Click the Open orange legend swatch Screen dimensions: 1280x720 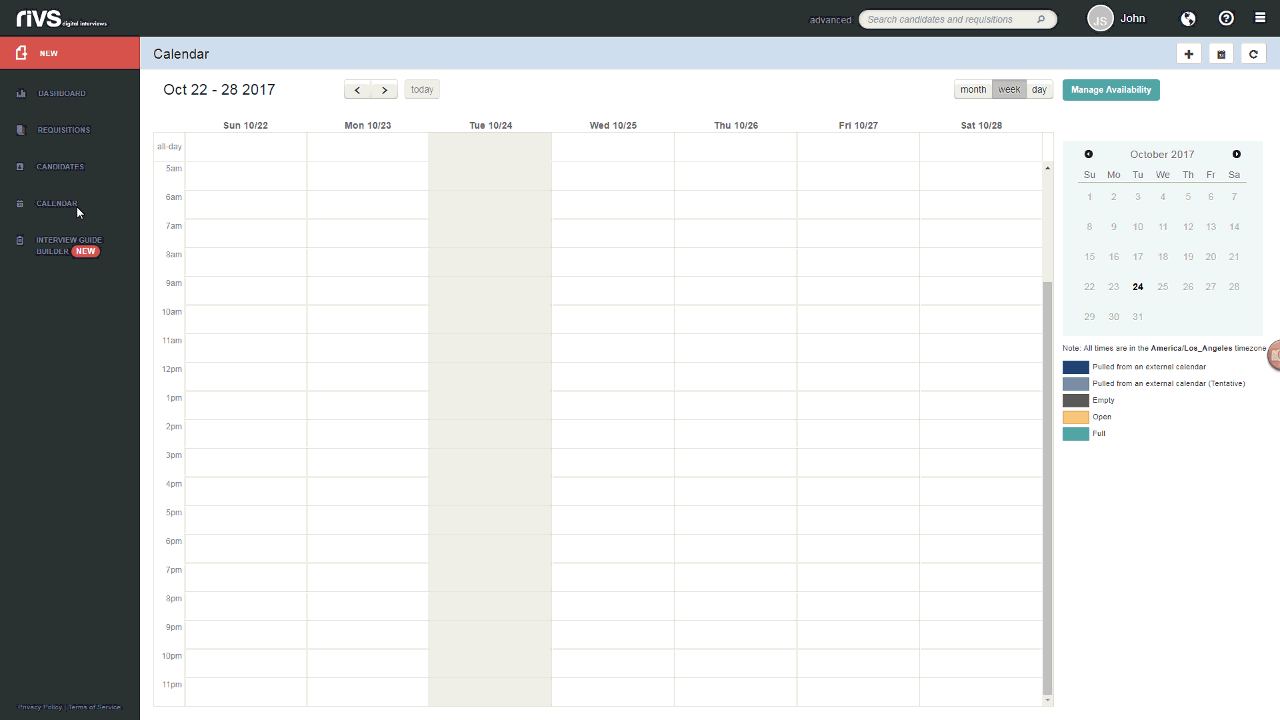pyautogui.click(x=1076, y=417)
